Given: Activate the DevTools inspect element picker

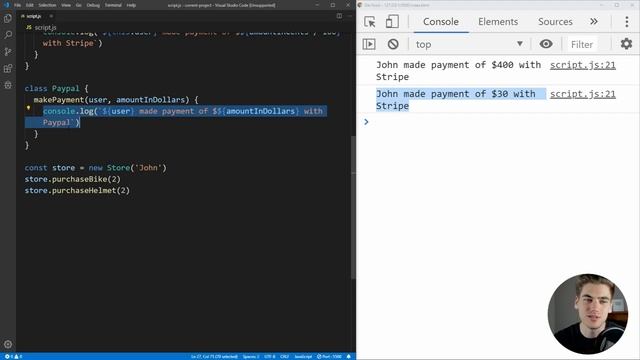Looking at the screenshot, I should coord(370,22).
